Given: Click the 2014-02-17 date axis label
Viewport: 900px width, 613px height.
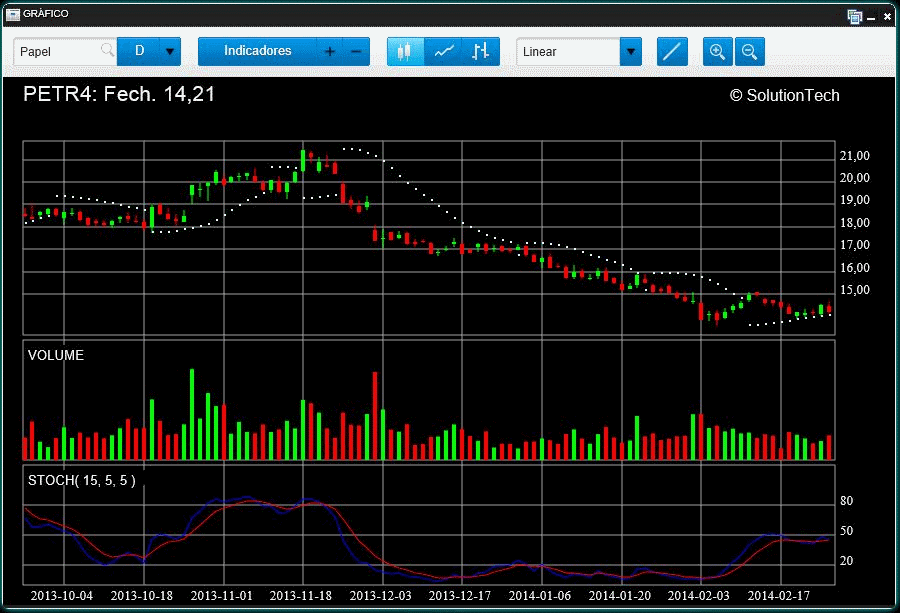Looking at the screenshot, I should click(x=778, y=596).
